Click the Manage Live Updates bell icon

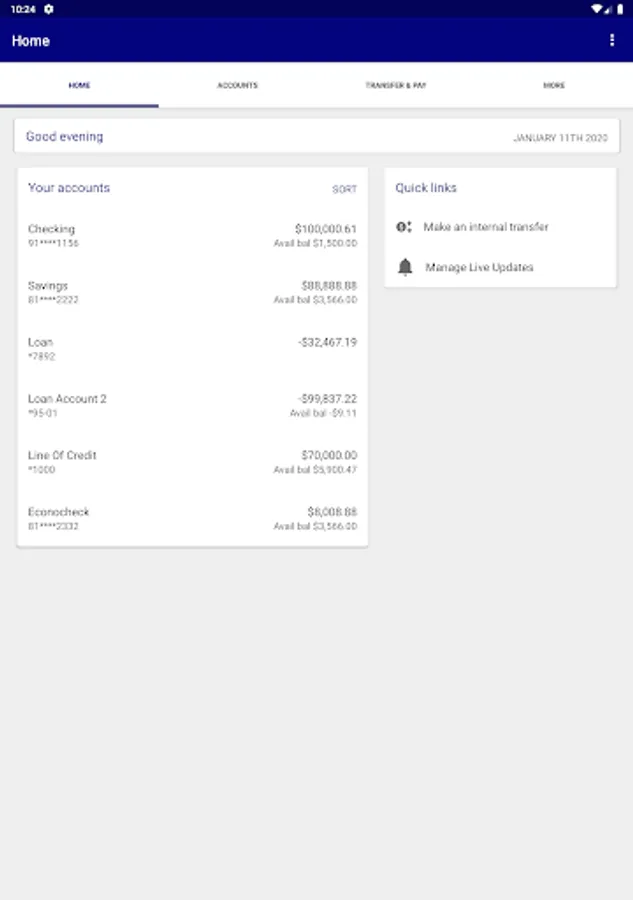(x=405, y=267)
